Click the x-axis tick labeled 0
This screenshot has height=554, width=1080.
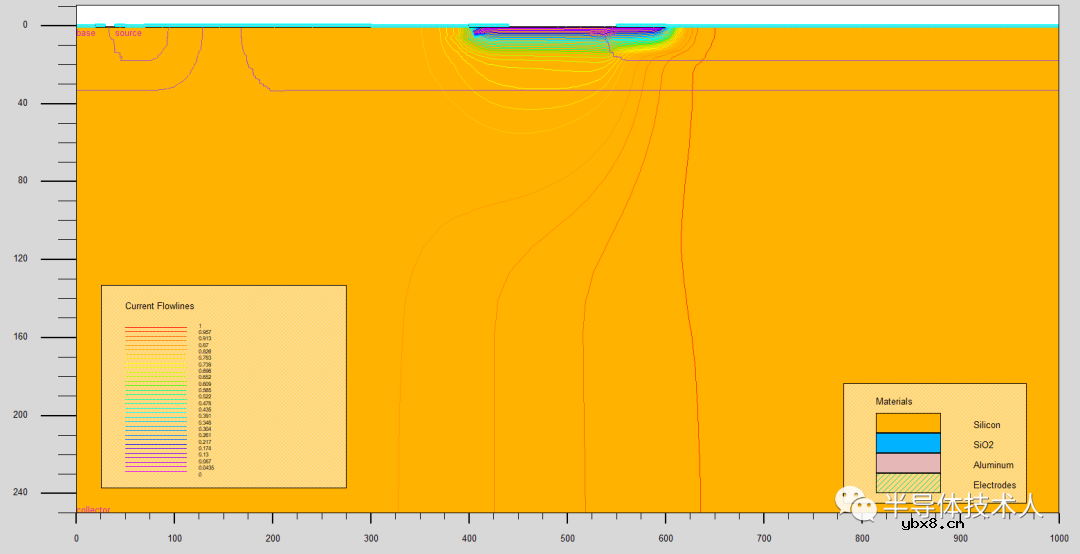click(77, 538)
